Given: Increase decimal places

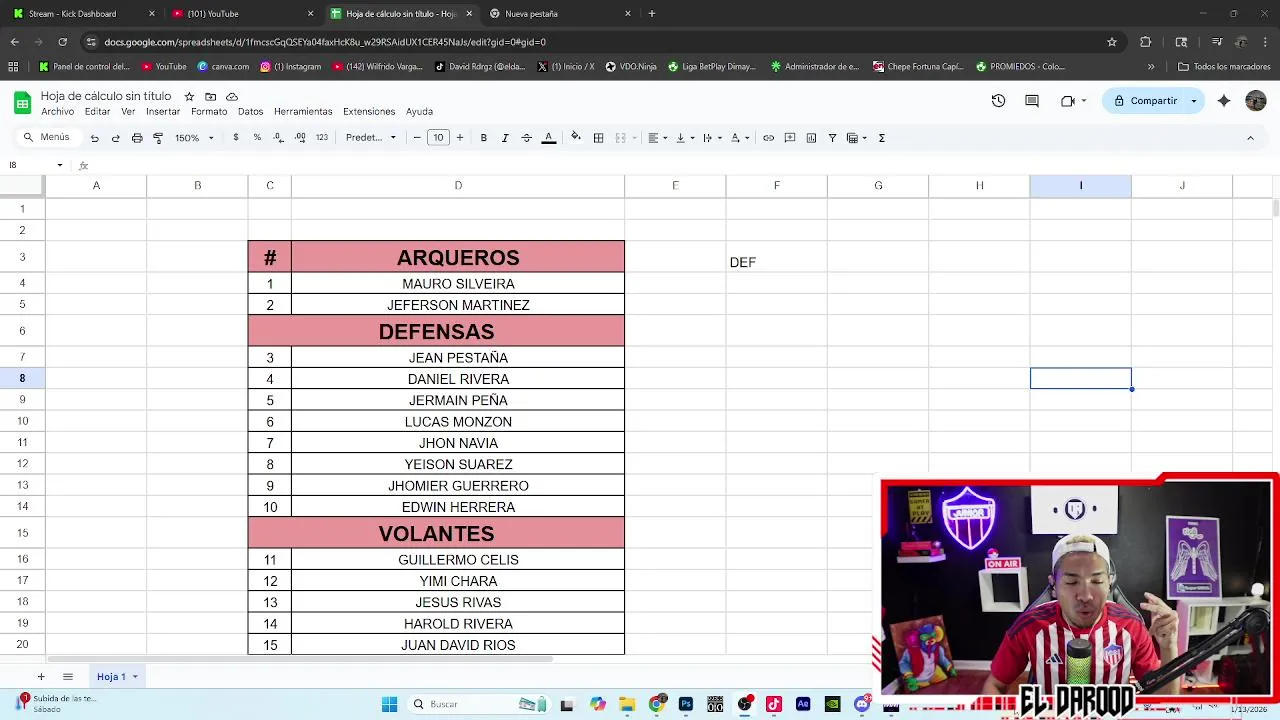Looking at the screenshot, I should tap(300, 138).
